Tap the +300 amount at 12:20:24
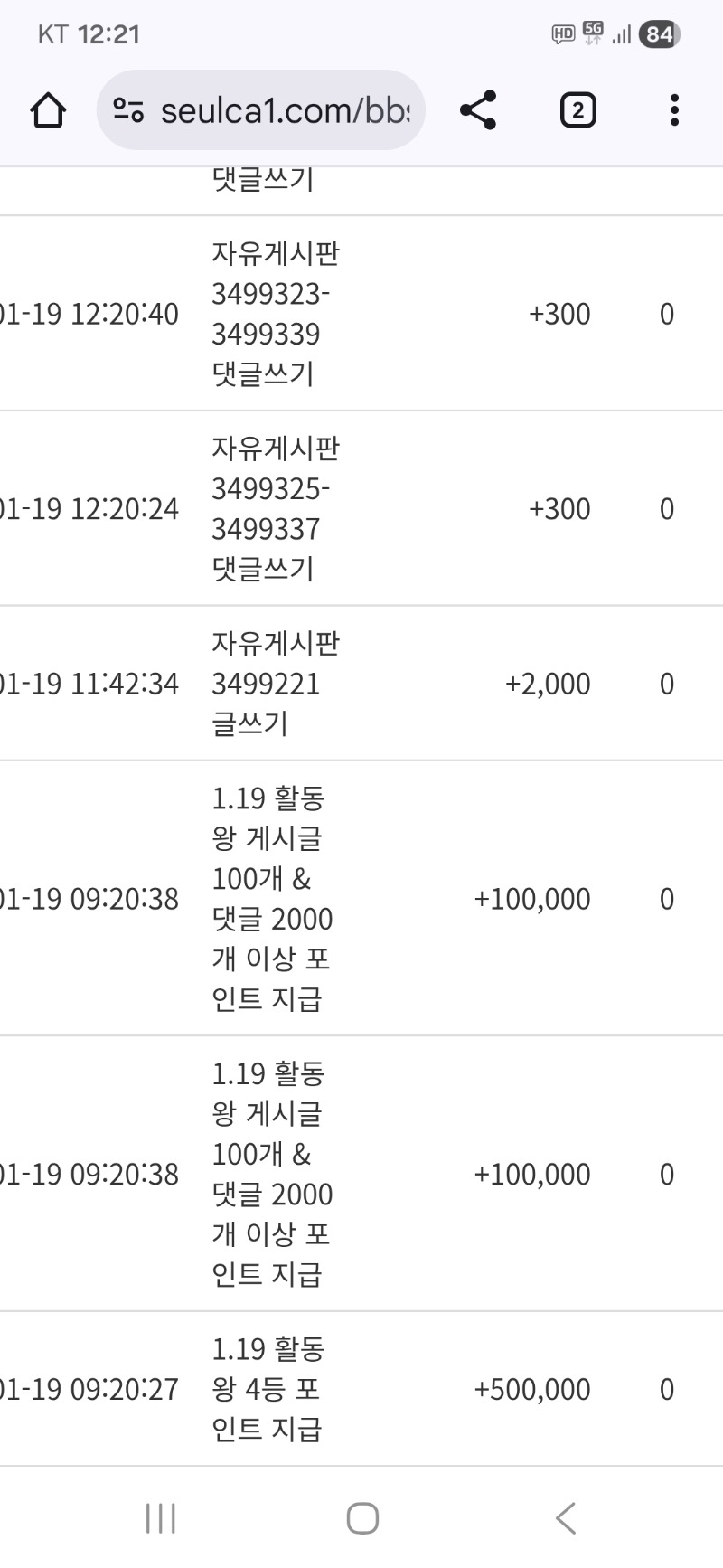 tap(559, 509)
